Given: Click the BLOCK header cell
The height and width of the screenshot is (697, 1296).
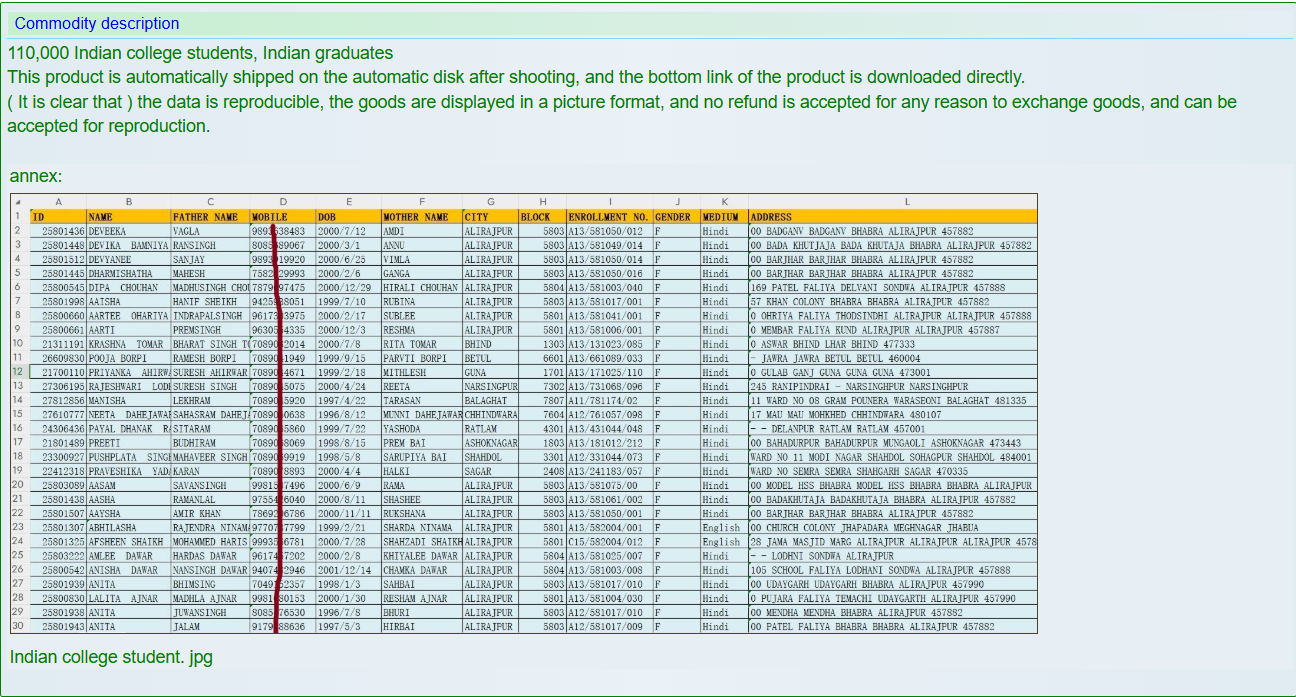Looking at the screenshot, I should tap(541, 216).
